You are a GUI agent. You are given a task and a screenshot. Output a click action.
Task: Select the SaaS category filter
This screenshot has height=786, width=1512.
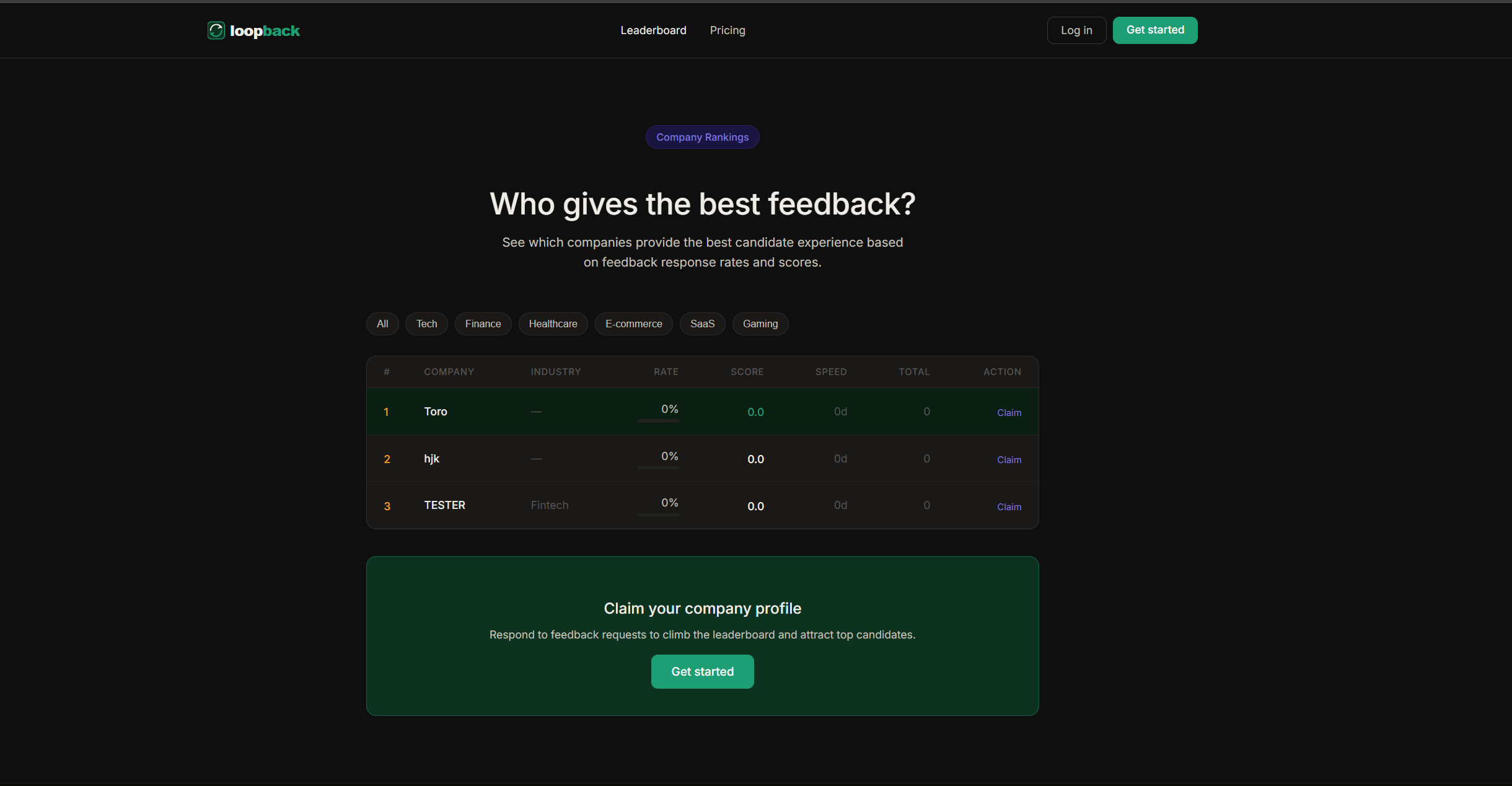click(x=702, y=324)
